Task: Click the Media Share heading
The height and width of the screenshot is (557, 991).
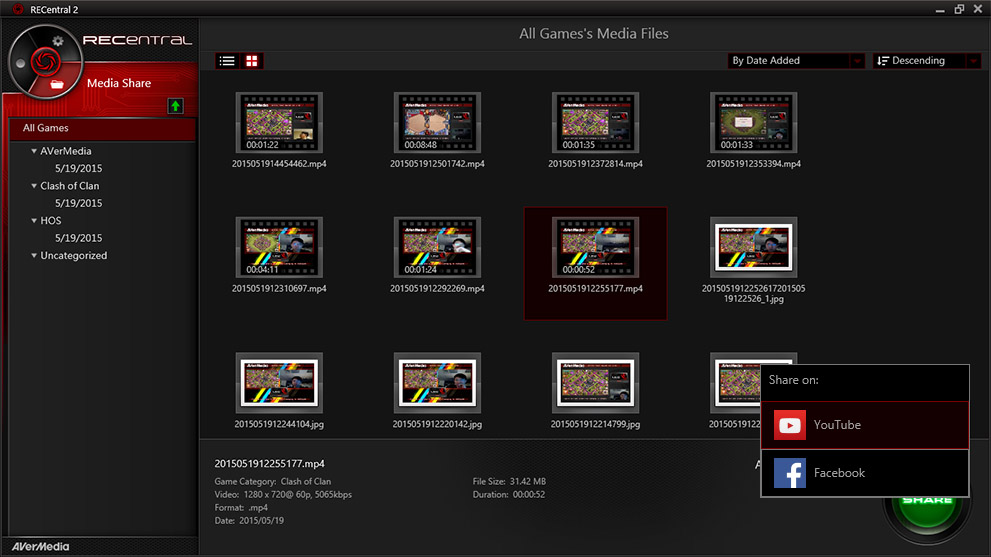Action: click(119, 83)
